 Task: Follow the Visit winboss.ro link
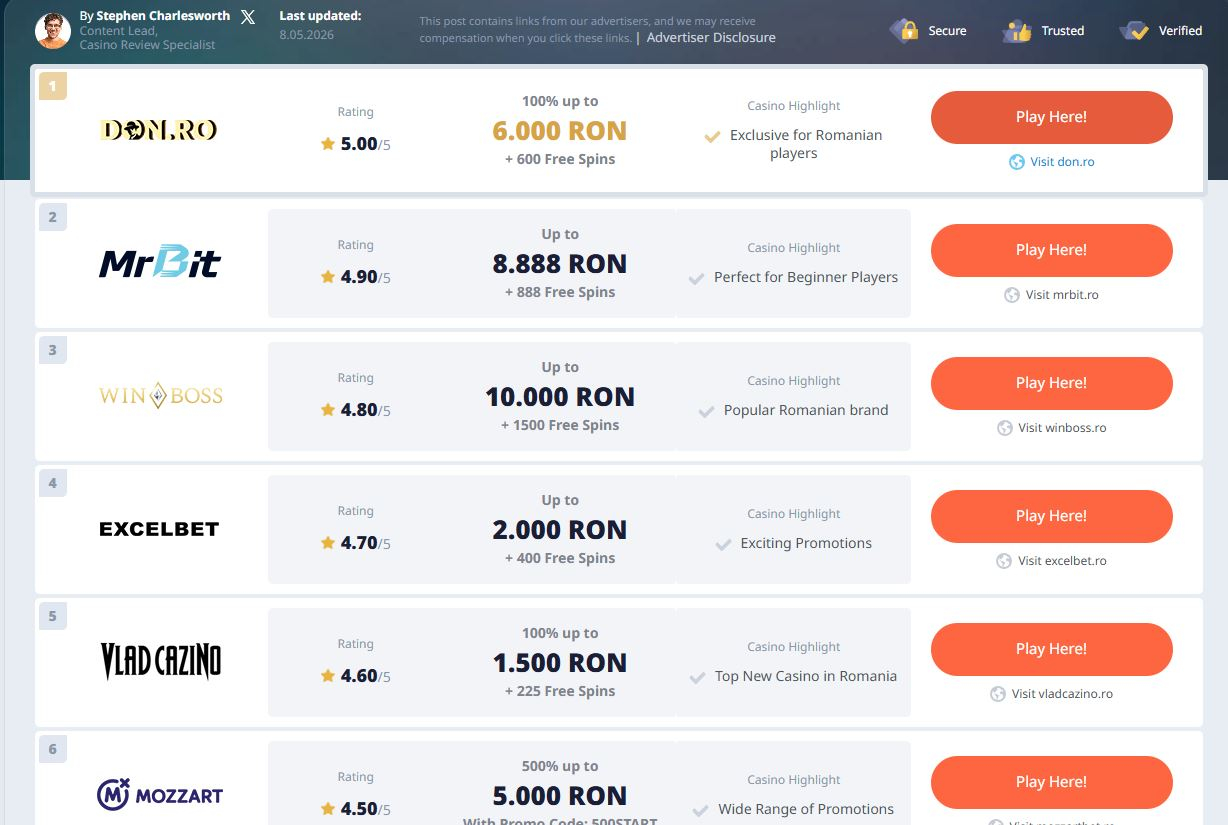[x=1062, y=428]
